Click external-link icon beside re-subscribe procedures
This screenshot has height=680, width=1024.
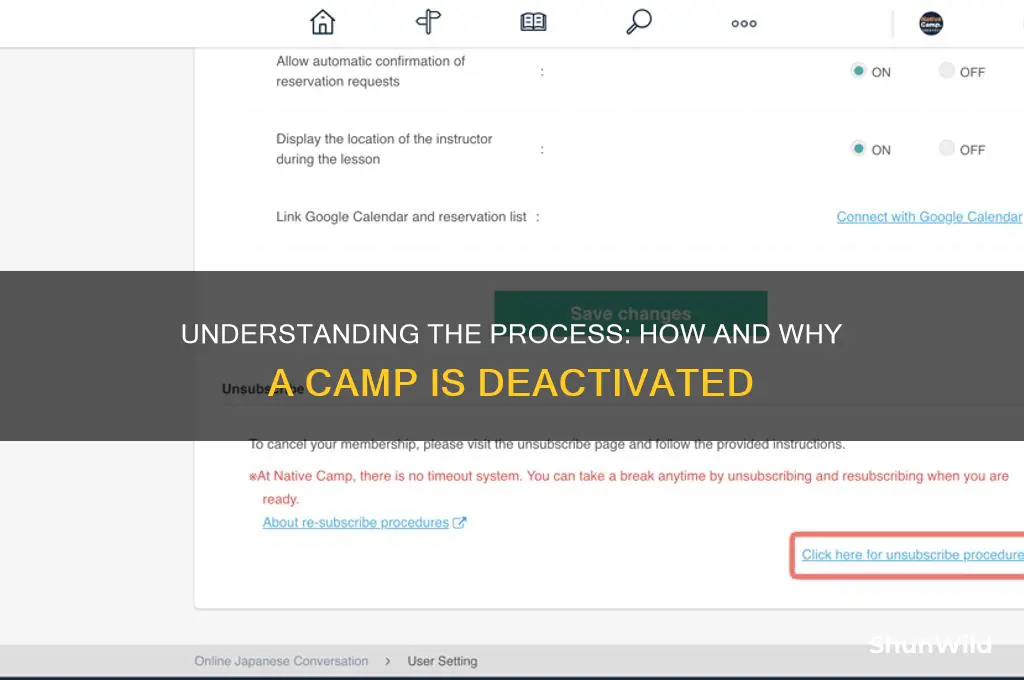click(x=460, y=523)
